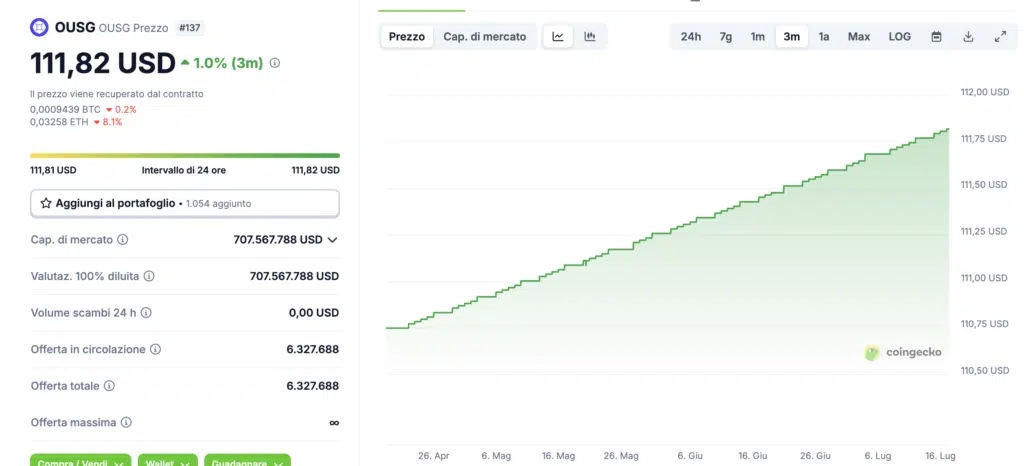Switch to the Cap. di mercato tab
Screen dimensions: 1024x466
(x=484, y=37)
